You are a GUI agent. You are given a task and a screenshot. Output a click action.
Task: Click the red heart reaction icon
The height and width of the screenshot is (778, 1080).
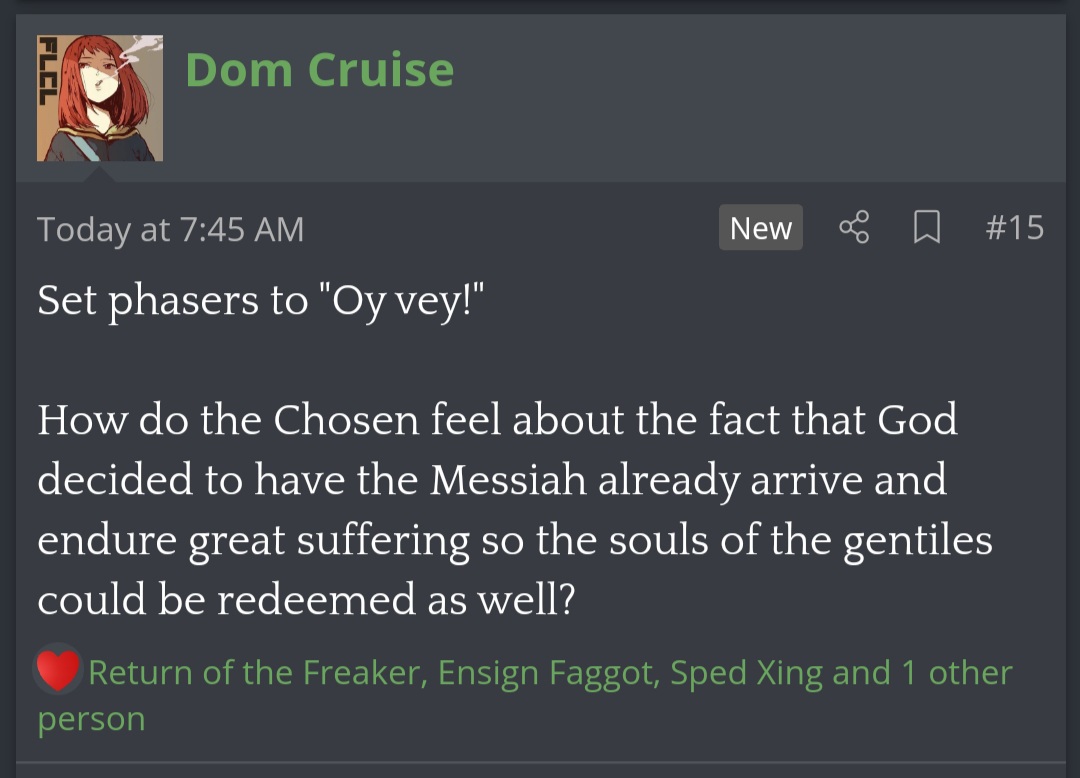point(58,670)
